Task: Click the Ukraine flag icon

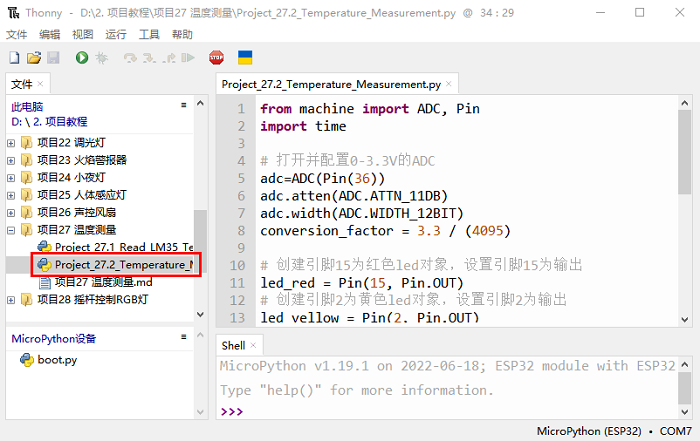Action: 244,58
